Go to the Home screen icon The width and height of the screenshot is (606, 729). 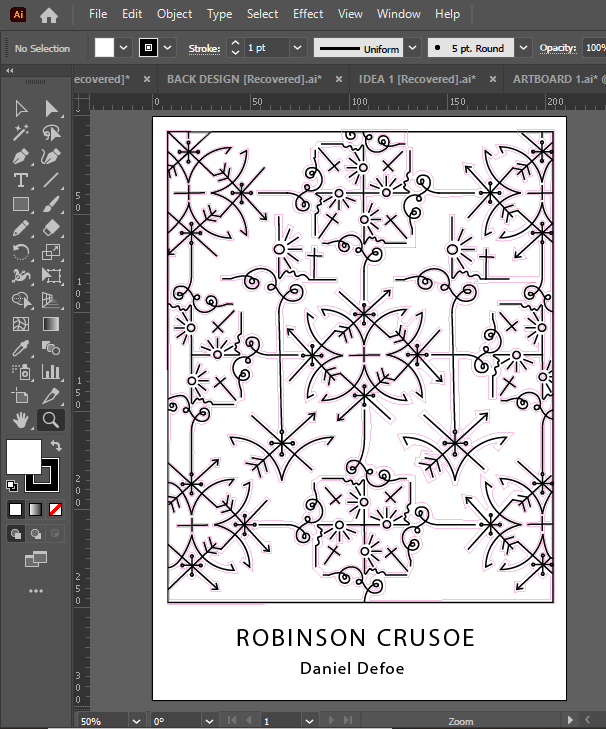click(49, 14)
